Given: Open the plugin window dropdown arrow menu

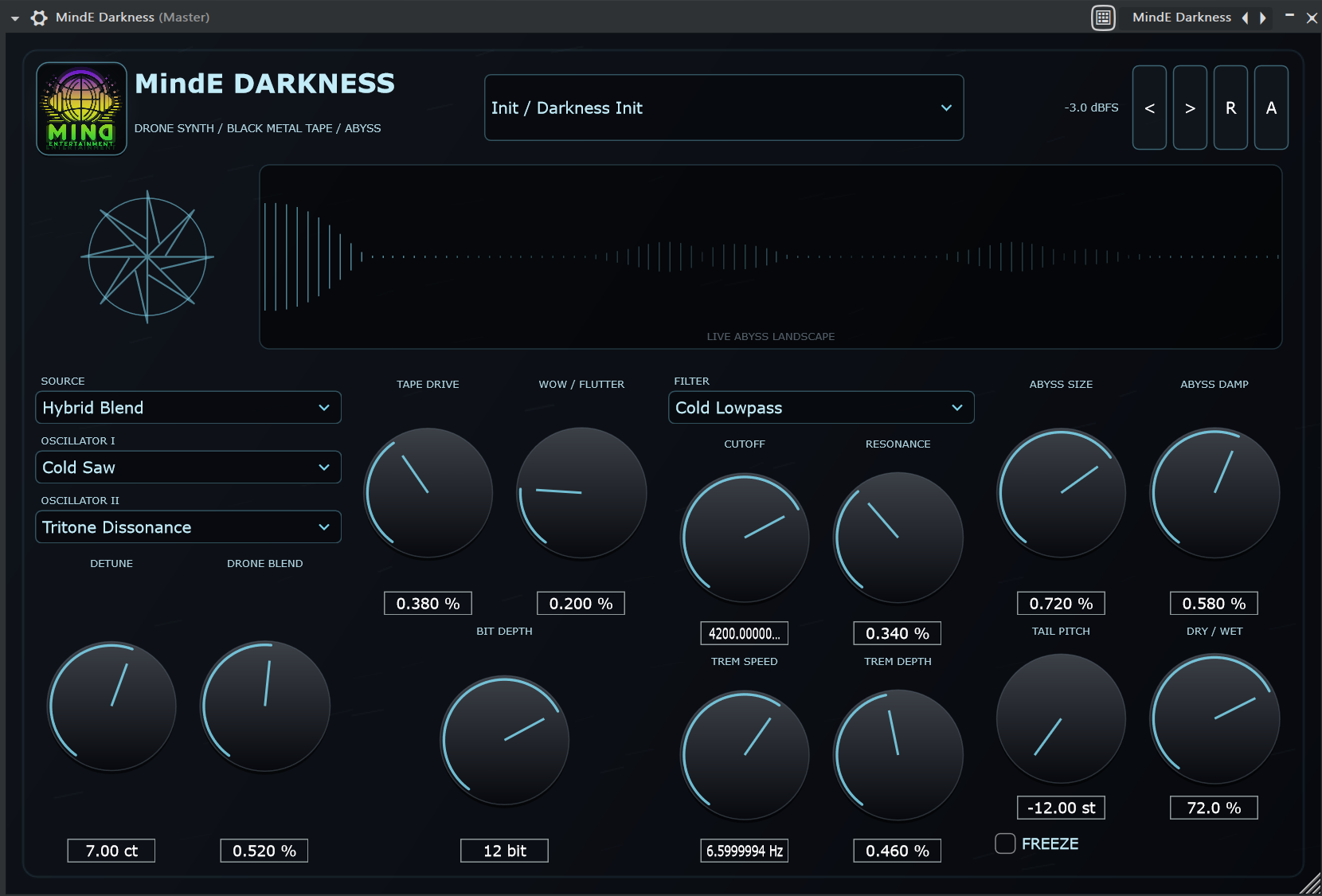Looking at the screenshot, I should point(14,18).
